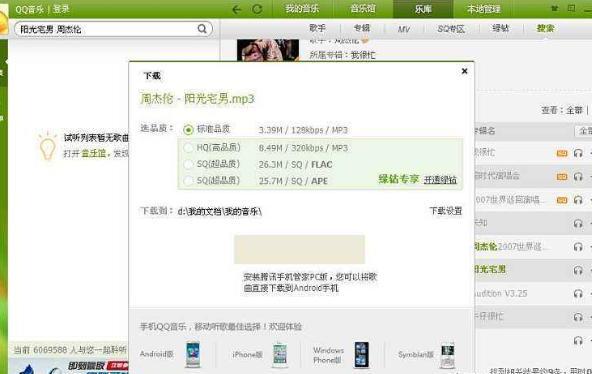Screen dimensions: 592x374
Task: Click the headphone icon in the 时代演唱会 row
Action: (x=578, y=177)
